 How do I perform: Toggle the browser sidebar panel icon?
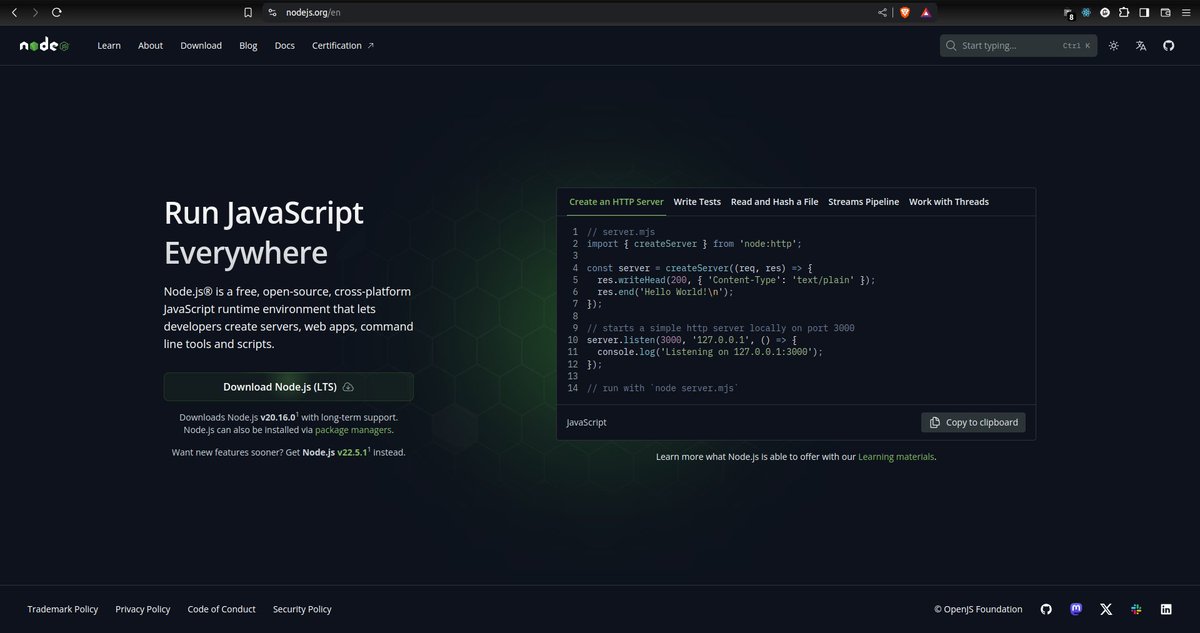click(1144, 12)
